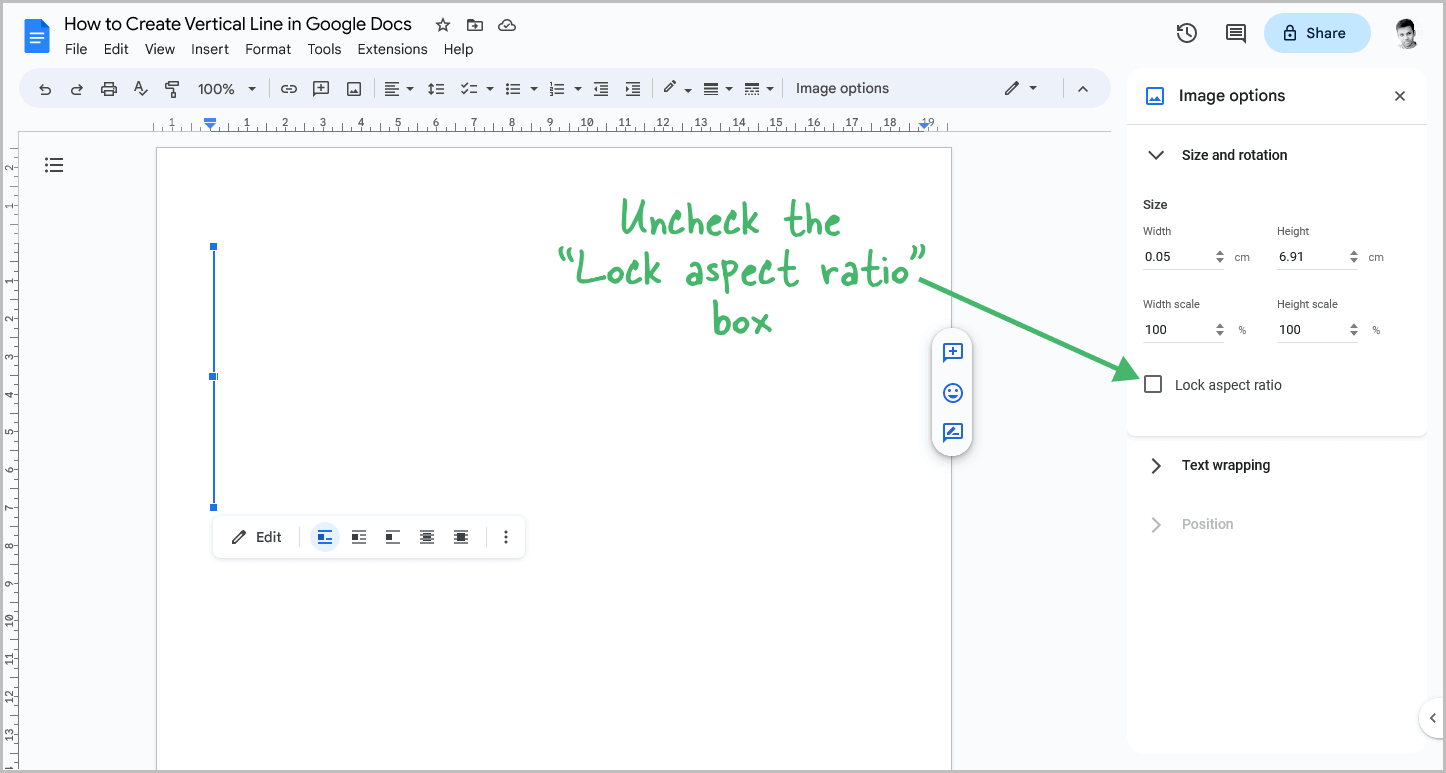Open the Paint format tool
The image size is (1446, 773).
click(x=172, y=88)
